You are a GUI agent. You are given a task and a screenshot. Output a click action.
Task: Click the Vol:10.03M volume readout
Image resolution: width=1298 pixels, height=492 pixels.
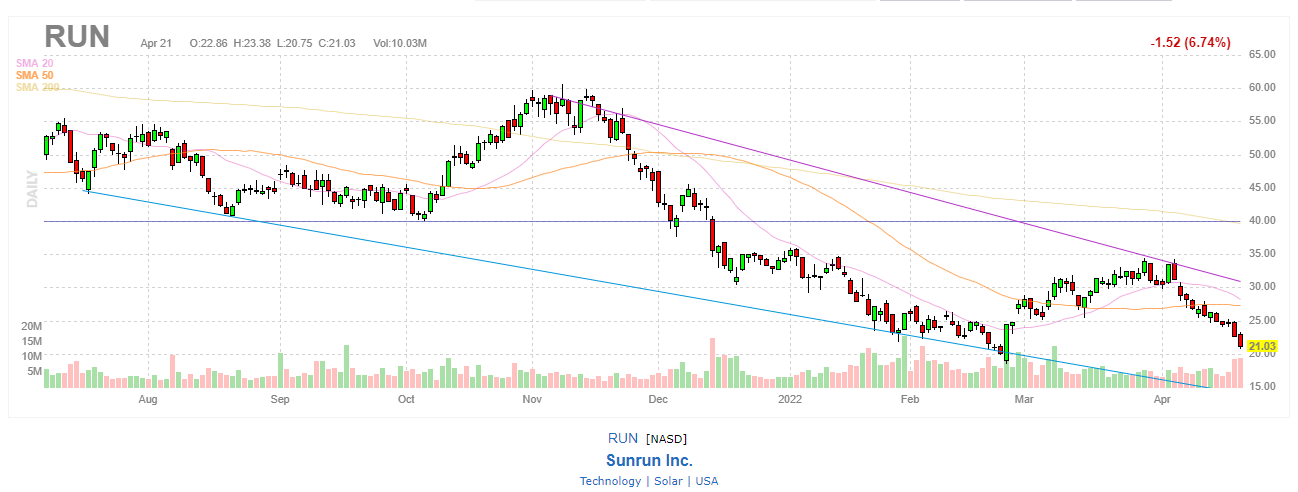pos(400,43)
